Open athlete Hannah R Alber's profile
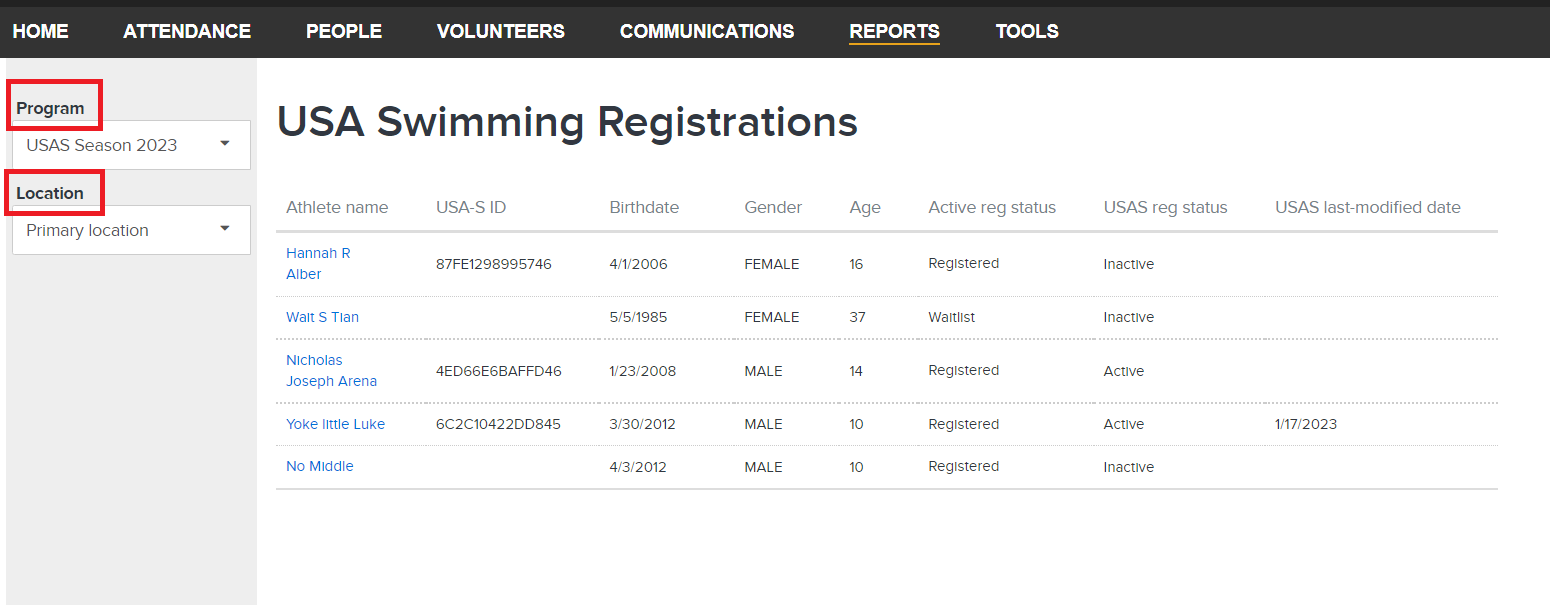Viewport: 1550px width, 605px height. 318,264
